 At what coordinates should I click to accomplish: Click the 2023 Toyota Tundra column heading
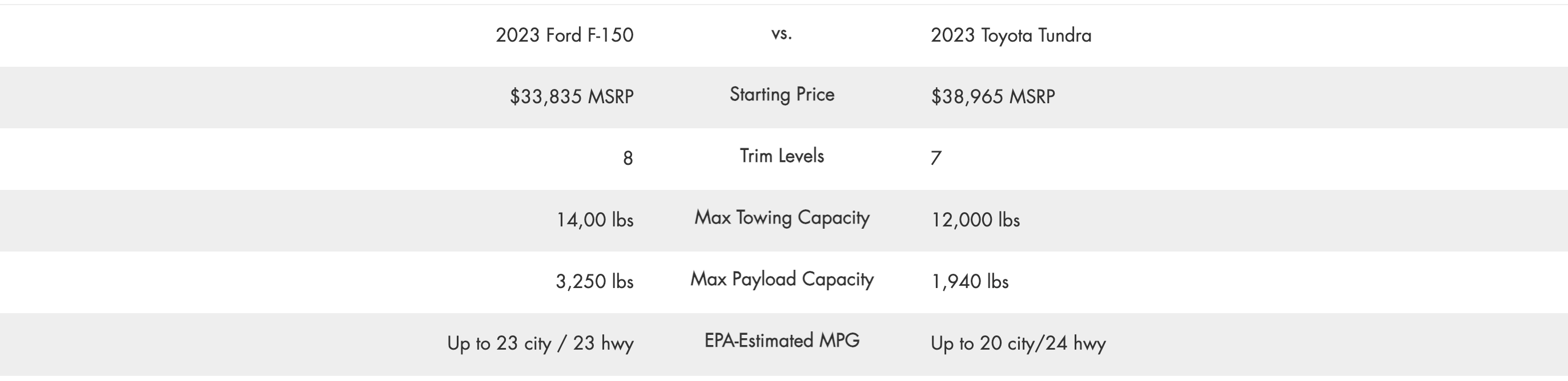tap(1011, 35)
